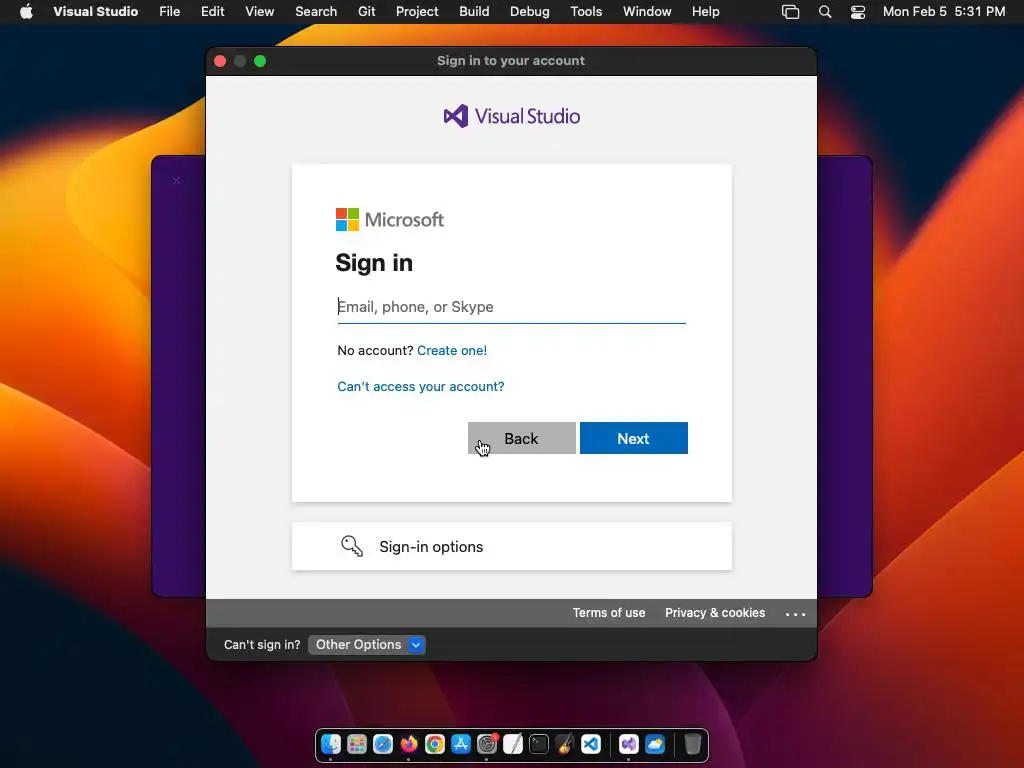Open System Settings from the Dock

(487, 744)
